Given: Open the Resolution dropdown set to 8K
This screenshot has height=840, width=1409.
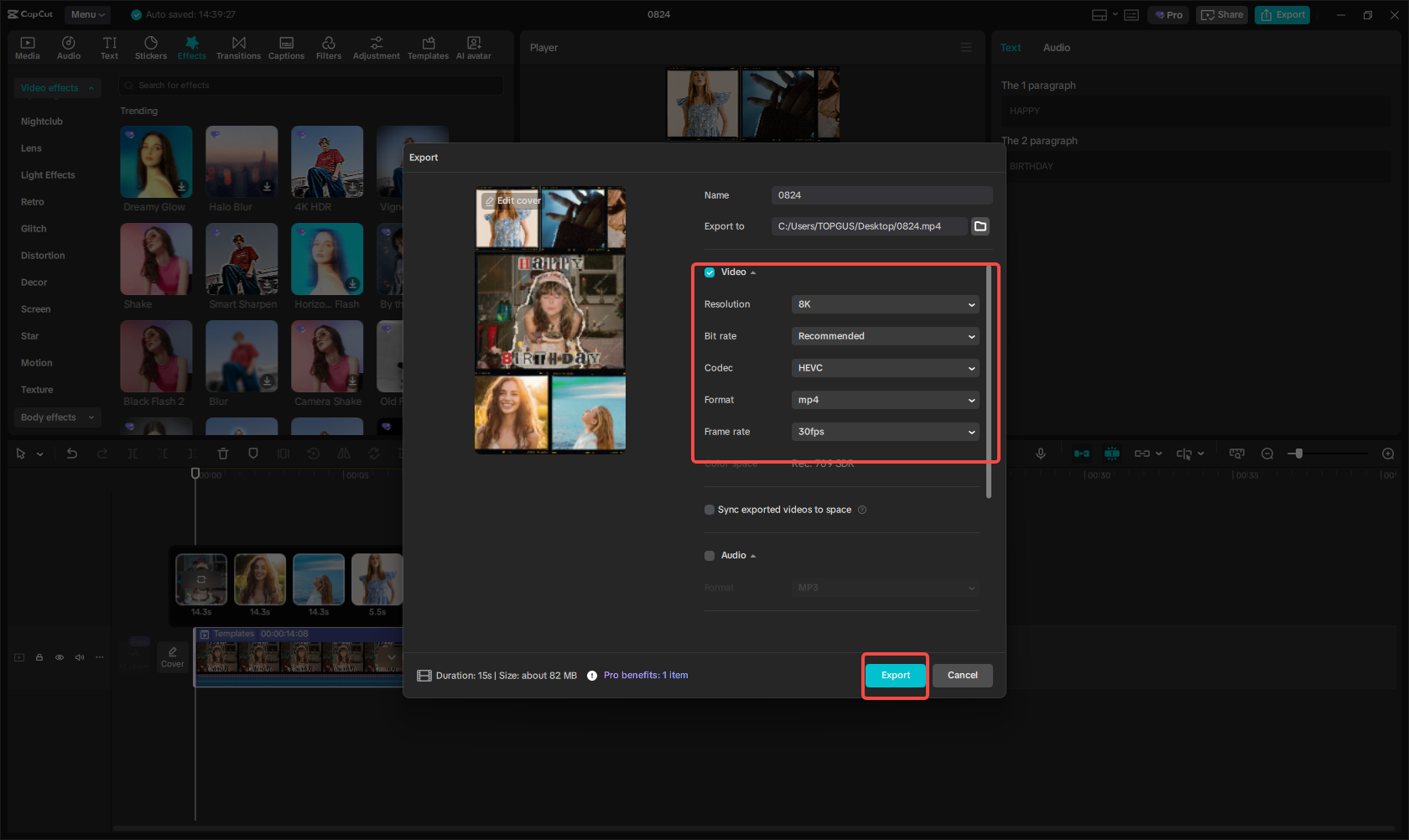Looking at the screenshot, I should click(885, 304).
